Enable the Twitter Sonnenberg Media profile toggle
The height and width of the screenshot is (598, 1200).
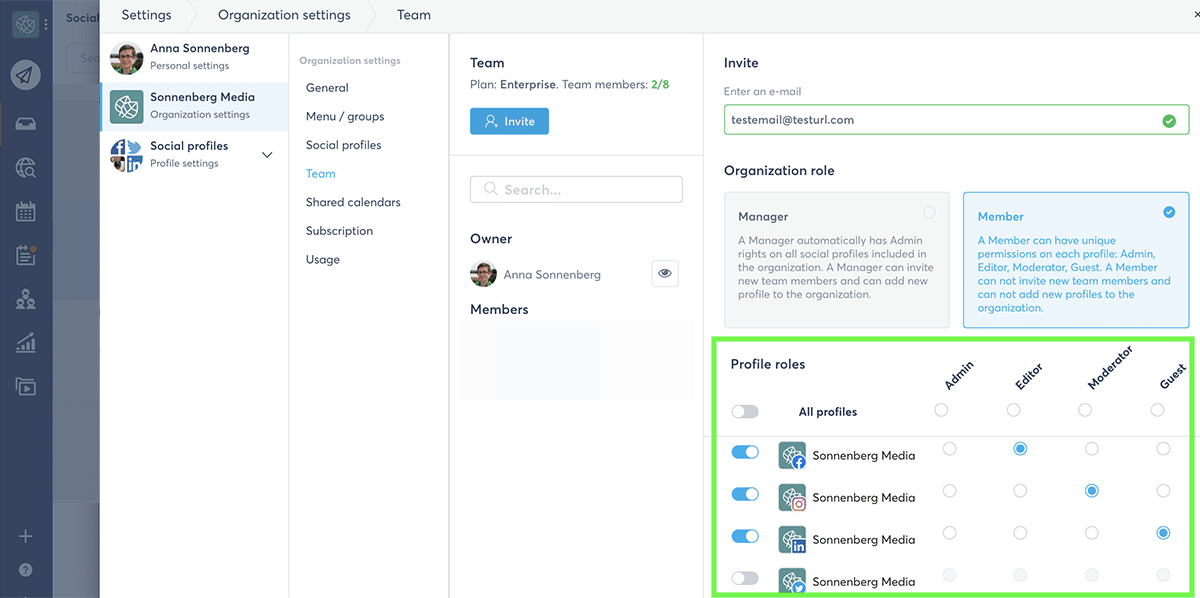(745, 578)
